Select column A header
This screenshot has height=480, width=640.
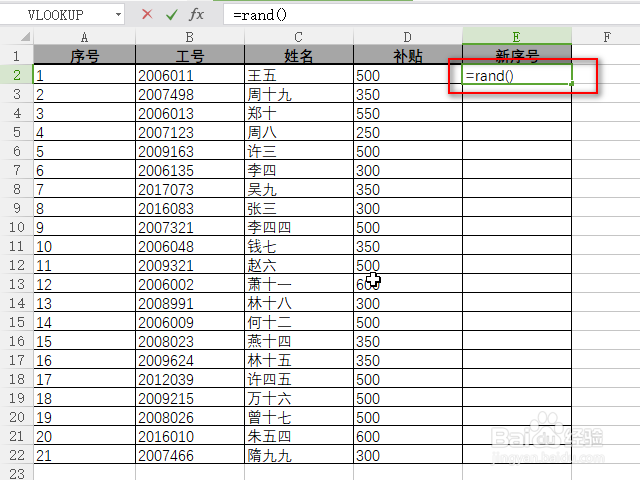point(84,37)
